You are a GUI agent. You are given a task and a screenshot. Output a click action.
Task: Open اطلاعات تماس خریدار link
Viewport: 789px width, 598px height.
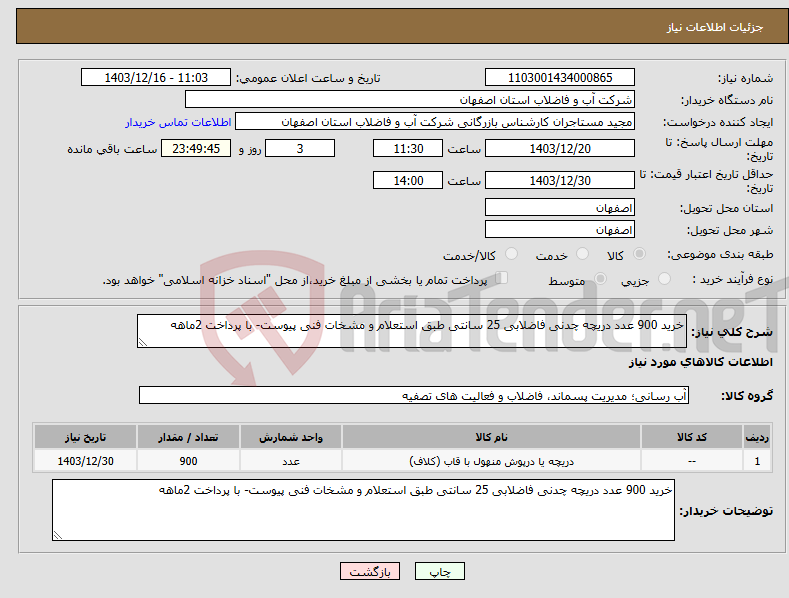[178, 122]
